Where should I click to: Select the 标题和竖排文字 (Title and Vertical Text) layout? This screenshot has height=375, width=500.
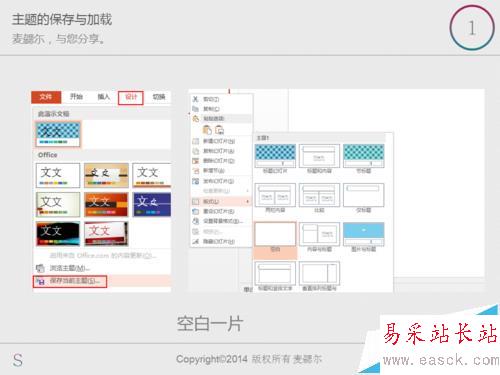click(x=275, y=276)
